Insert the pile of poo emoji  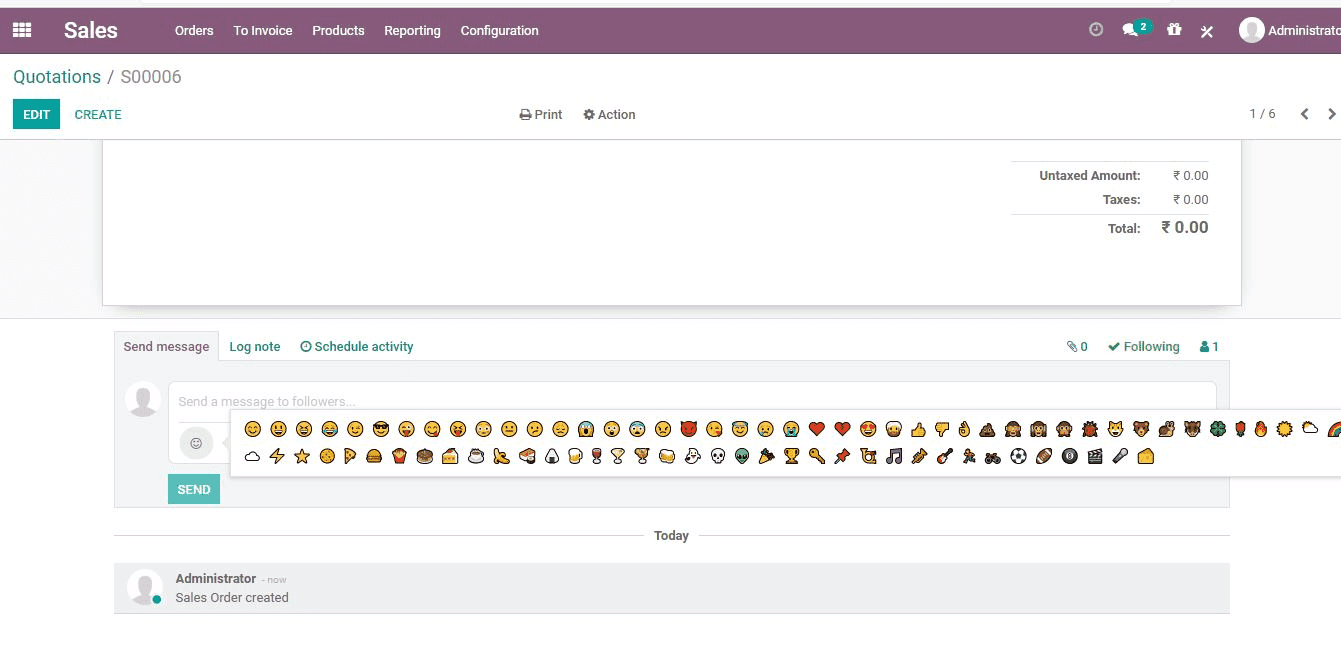tap(987, 429)
